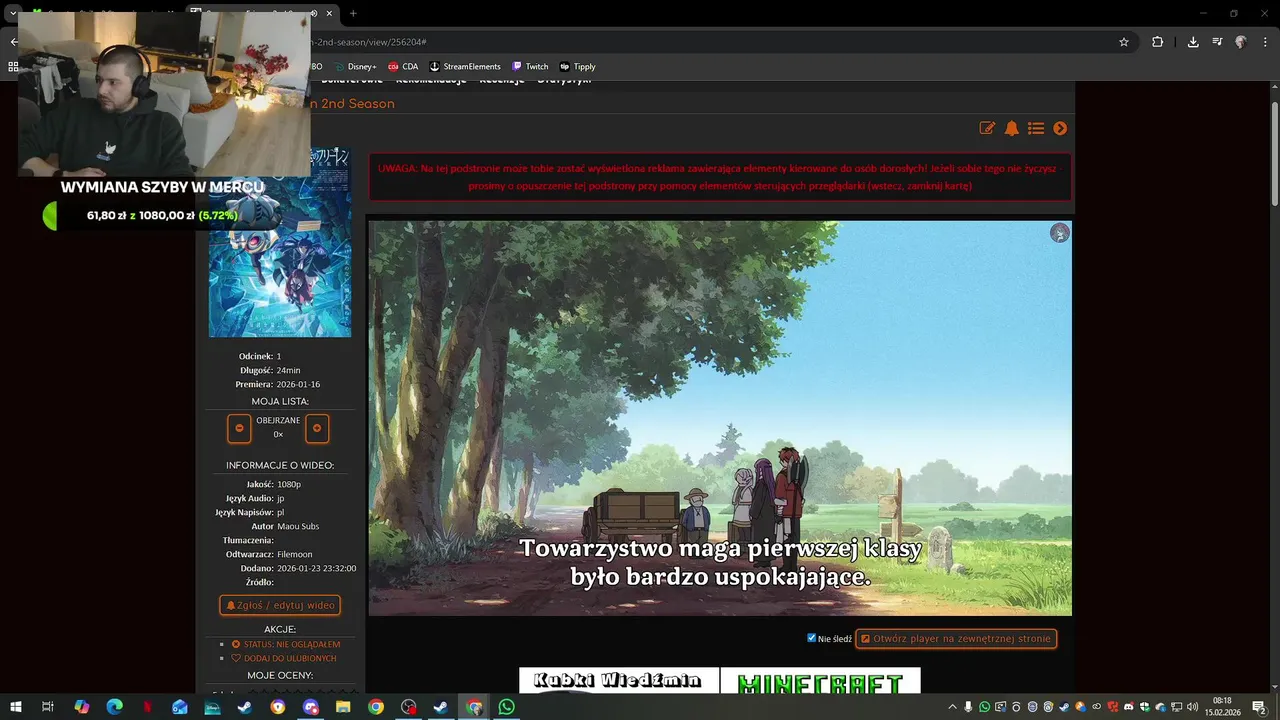Open Chrome downloads icon
Image resolution: width=1280 pixels, height=720 pixels.
1193,42
